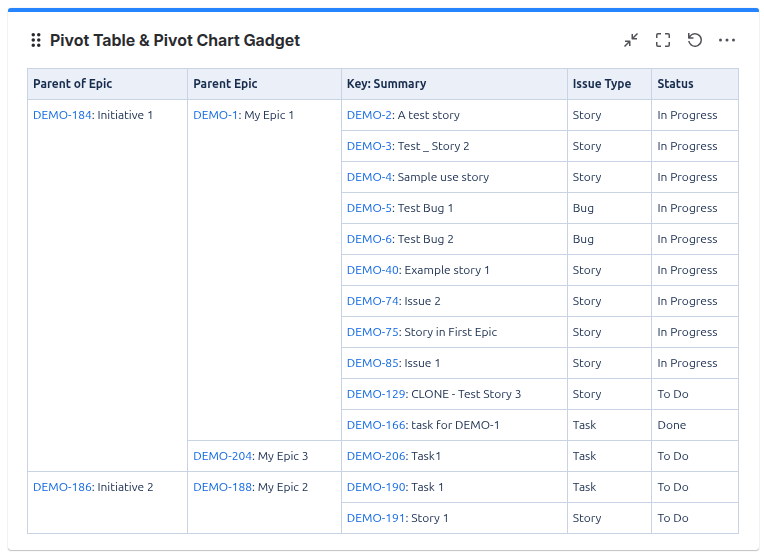The width and height of the screenshot is (764, 555).
Task: Open DEMO-184 Initiative 1 link
Action: (x=62, y=115)
